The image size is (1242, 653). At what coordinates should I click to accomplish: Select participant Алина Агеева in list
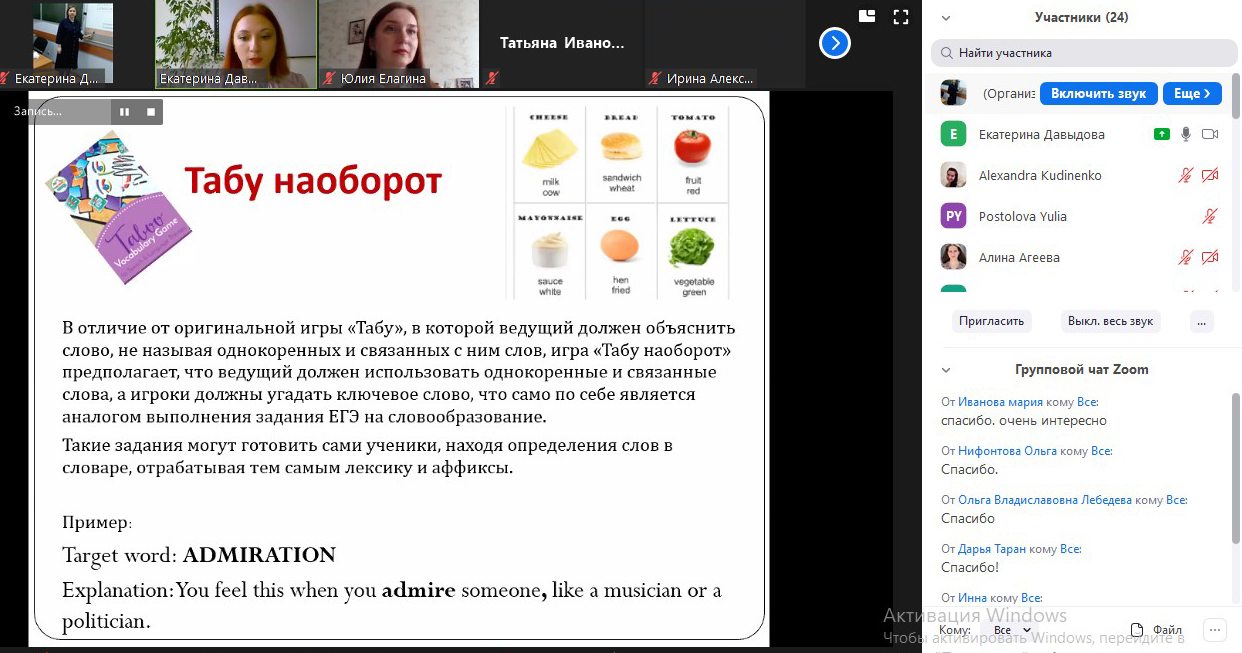click(1078, 257)
